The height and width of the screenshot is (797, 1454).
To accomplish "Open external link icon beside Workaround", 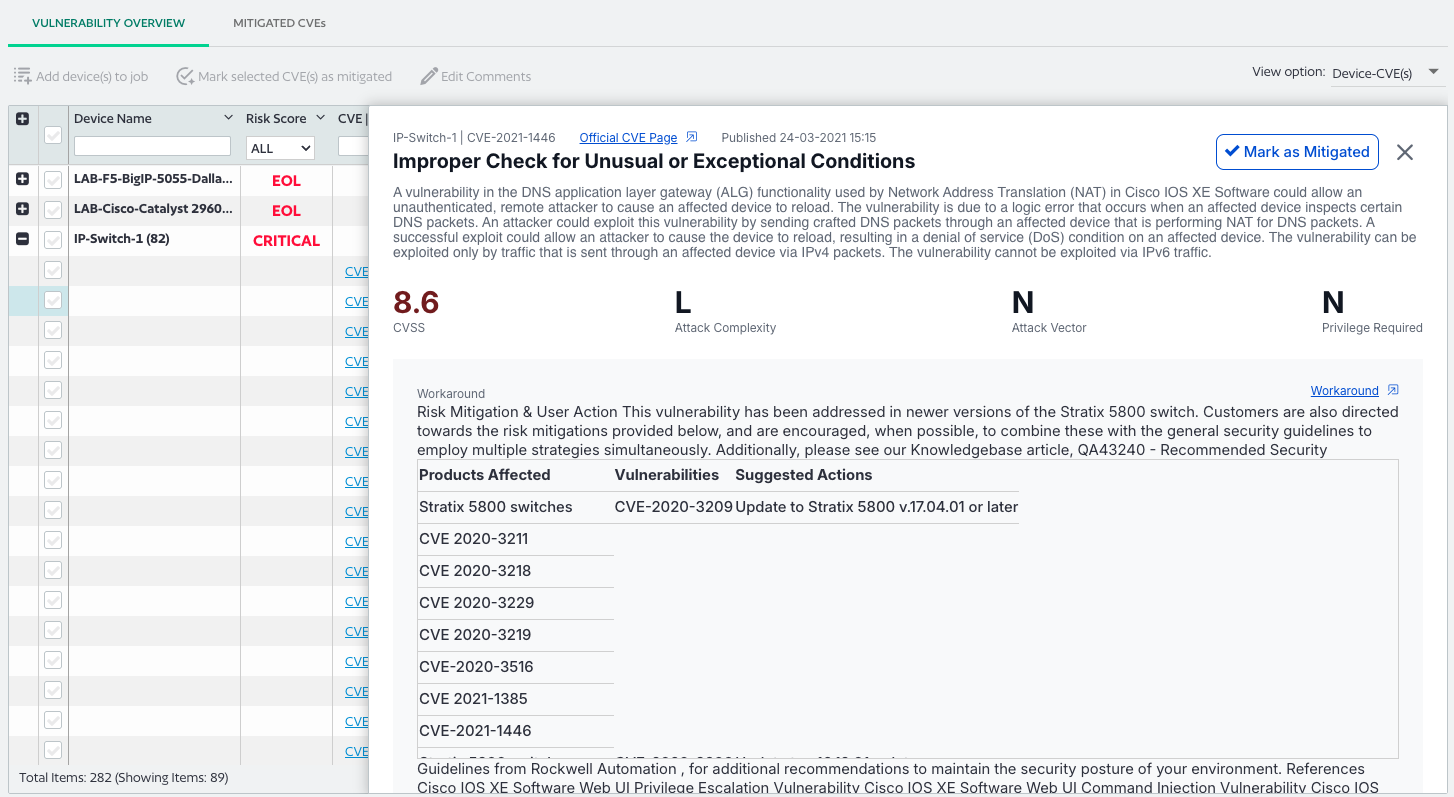I will tap(1393, 390).
